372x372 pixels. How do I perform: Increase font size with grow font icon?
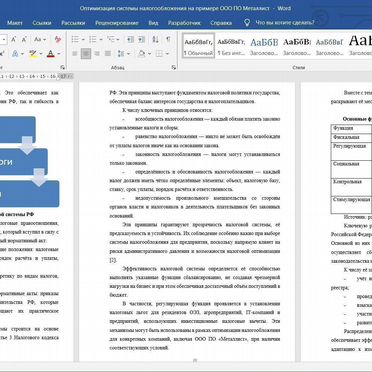[x=14, y=39]
